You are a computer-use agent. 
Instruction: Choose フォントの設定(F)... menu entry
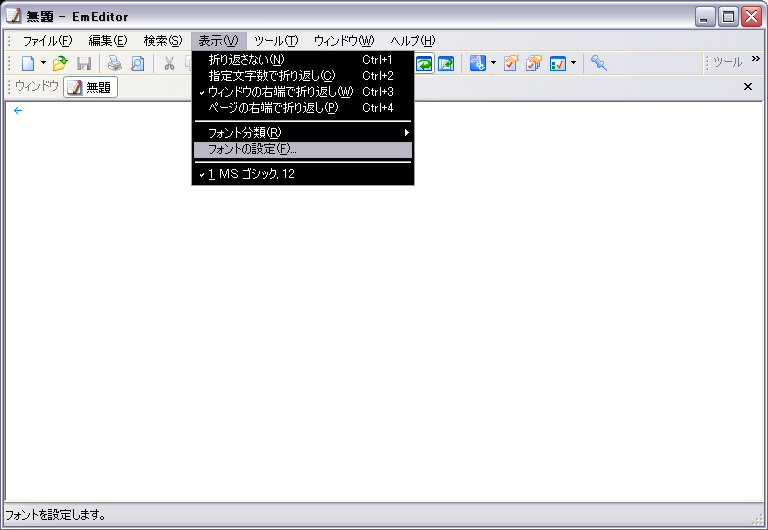[303, 149]
